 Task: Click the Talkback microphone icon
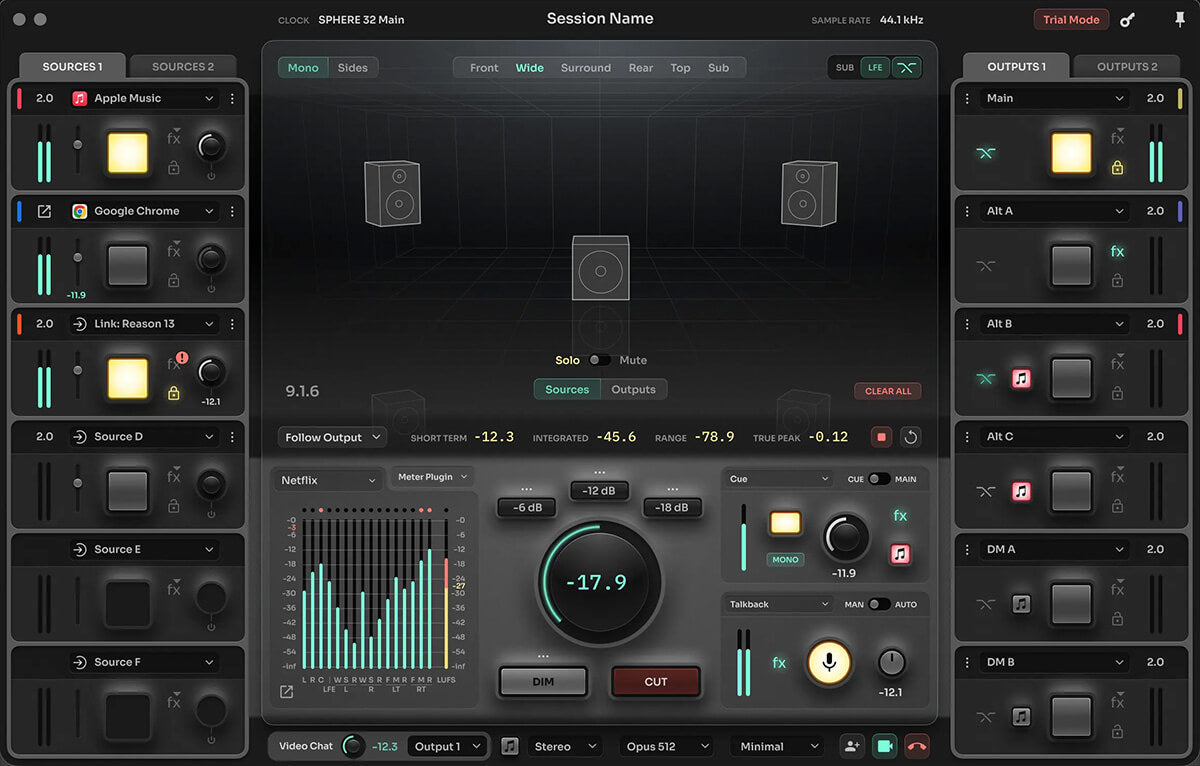tap(828, 663)
